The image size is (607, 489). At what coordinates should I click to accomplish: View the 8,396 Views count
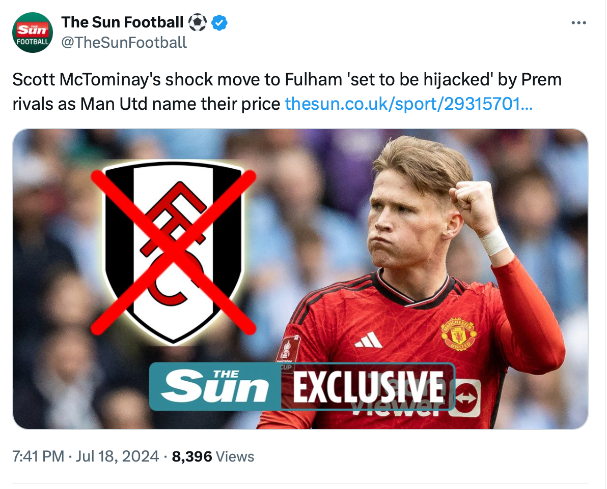point(213,456)
